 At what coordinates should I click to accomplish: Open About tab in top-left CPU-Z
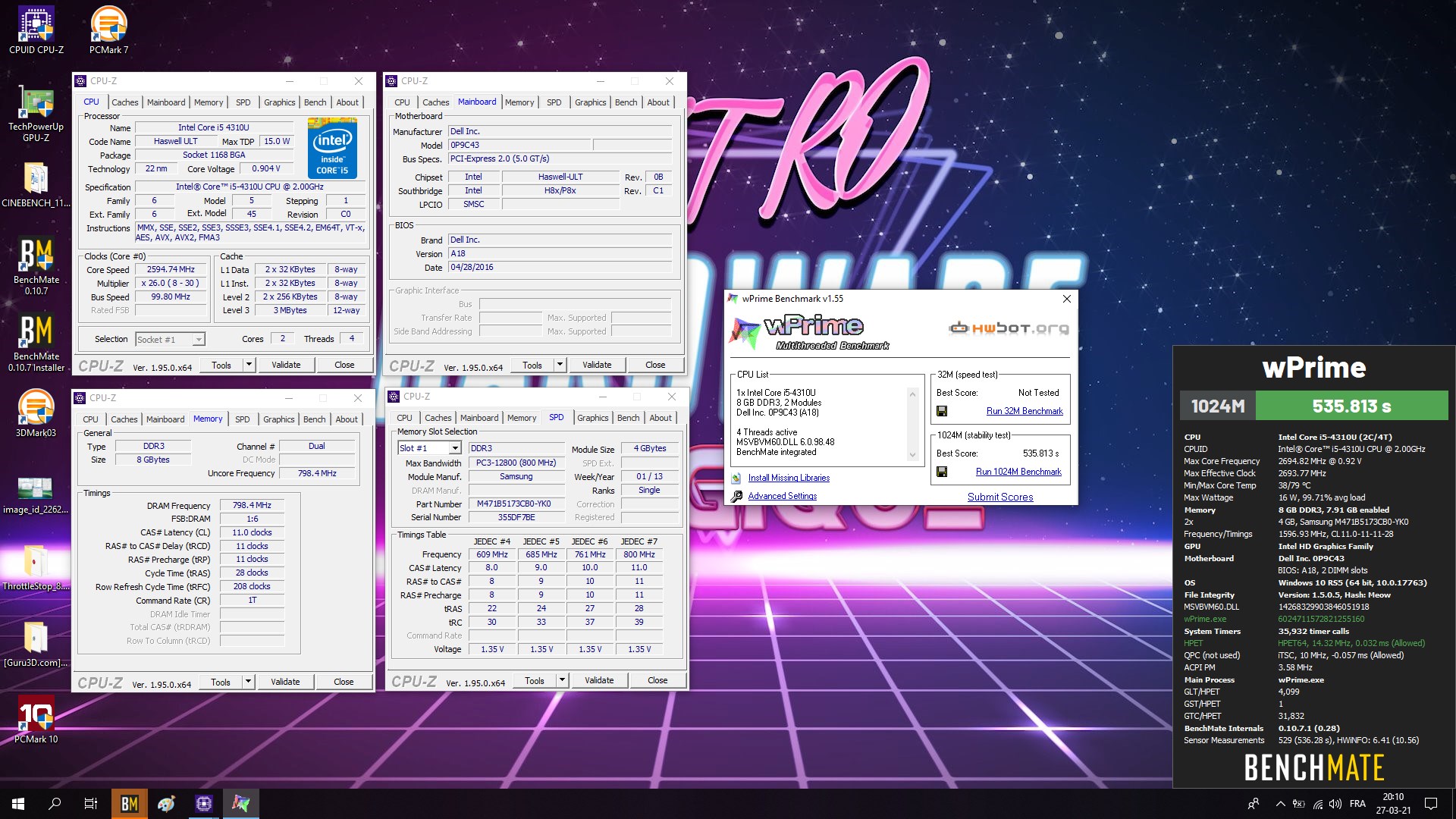point(347,102)
